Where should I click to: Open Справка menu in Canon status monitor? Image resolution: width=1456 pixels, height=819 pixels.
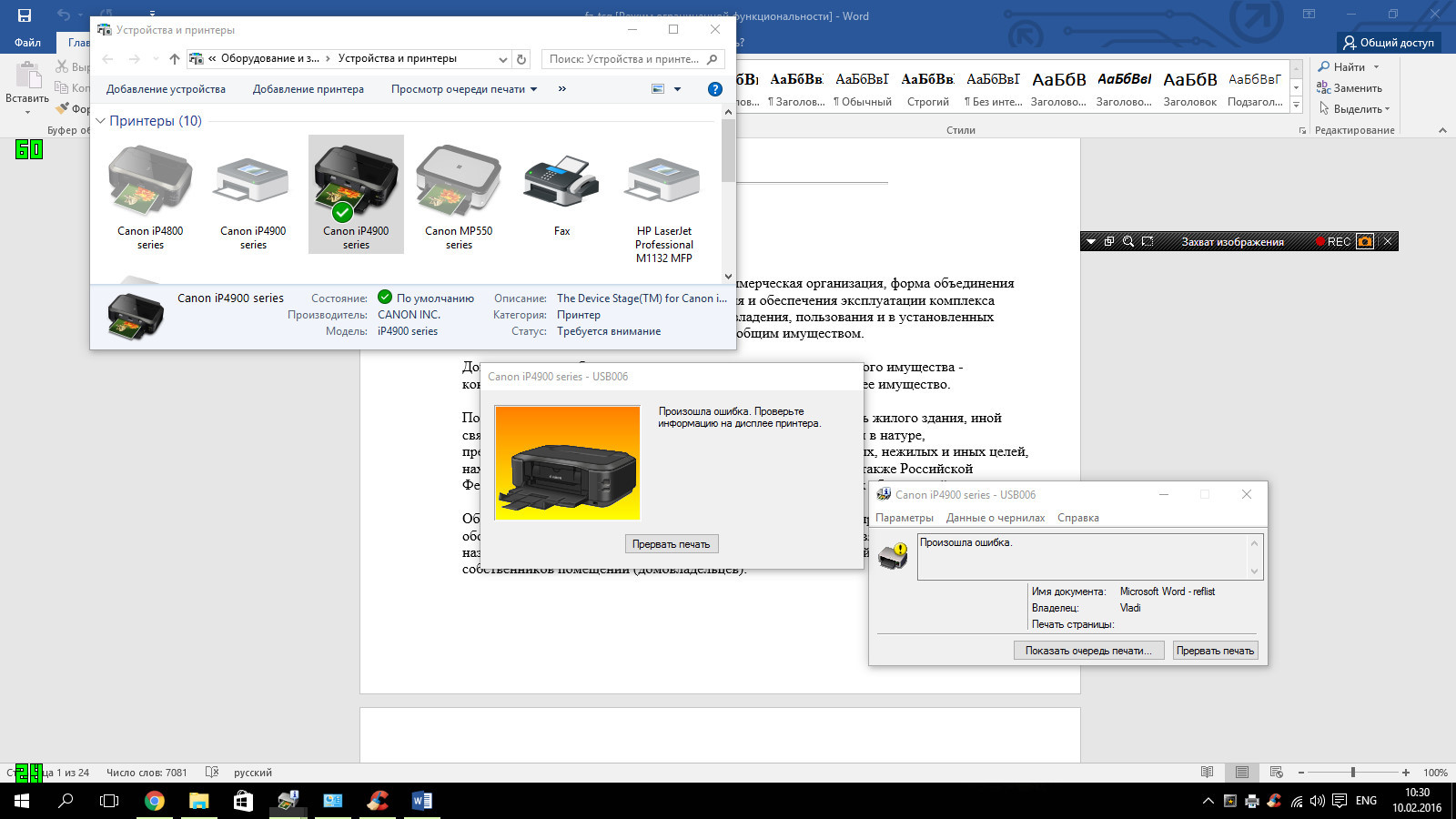(1077, 518)
